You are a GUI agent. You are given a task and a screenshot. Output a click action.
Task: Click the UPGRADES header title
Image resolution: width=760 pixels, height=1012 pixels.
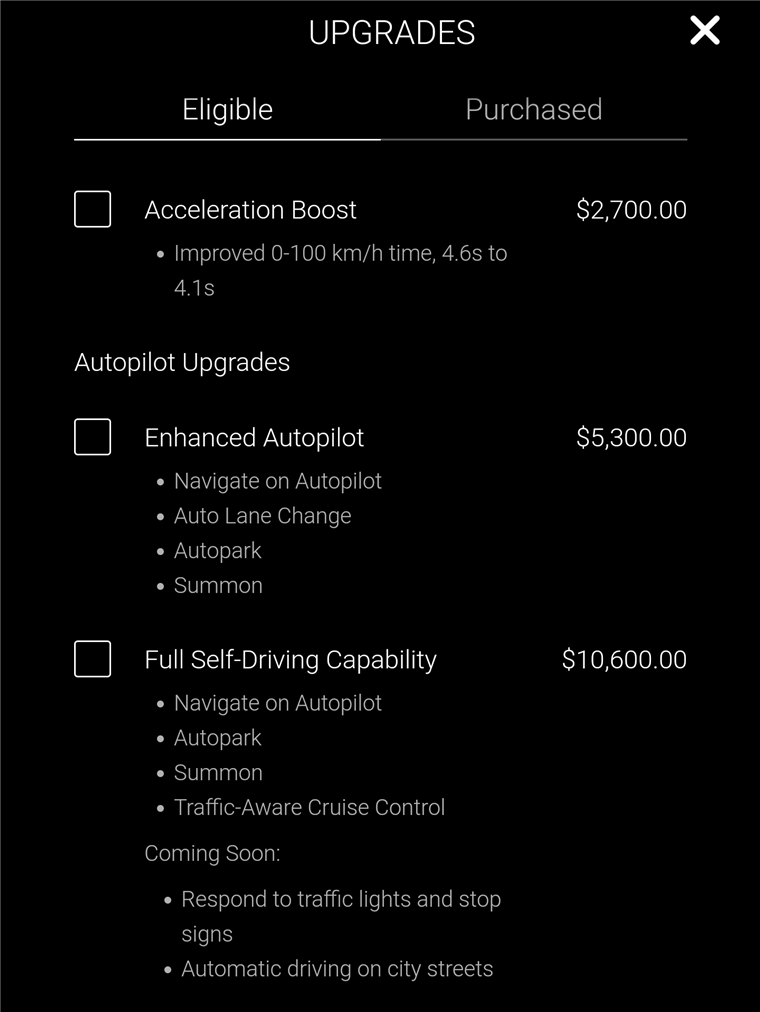click(x=391, y=33)
